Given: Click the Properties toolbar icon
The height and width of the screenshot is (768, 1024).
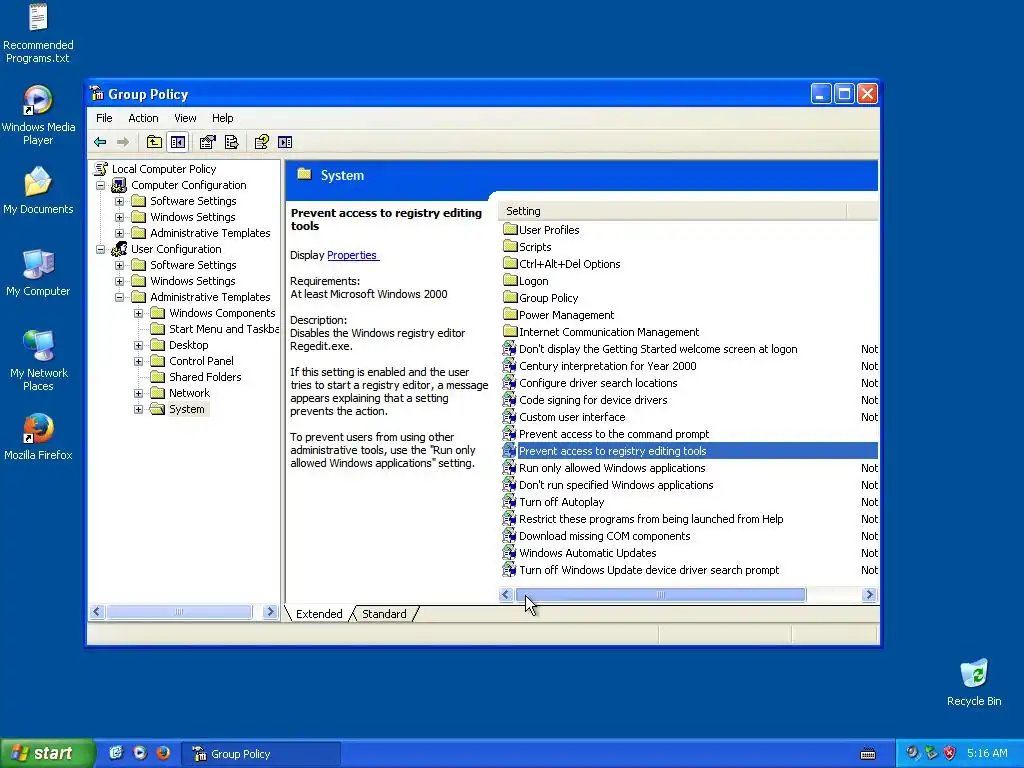Looking at the screenshot, I should click(x=208, y=142).
